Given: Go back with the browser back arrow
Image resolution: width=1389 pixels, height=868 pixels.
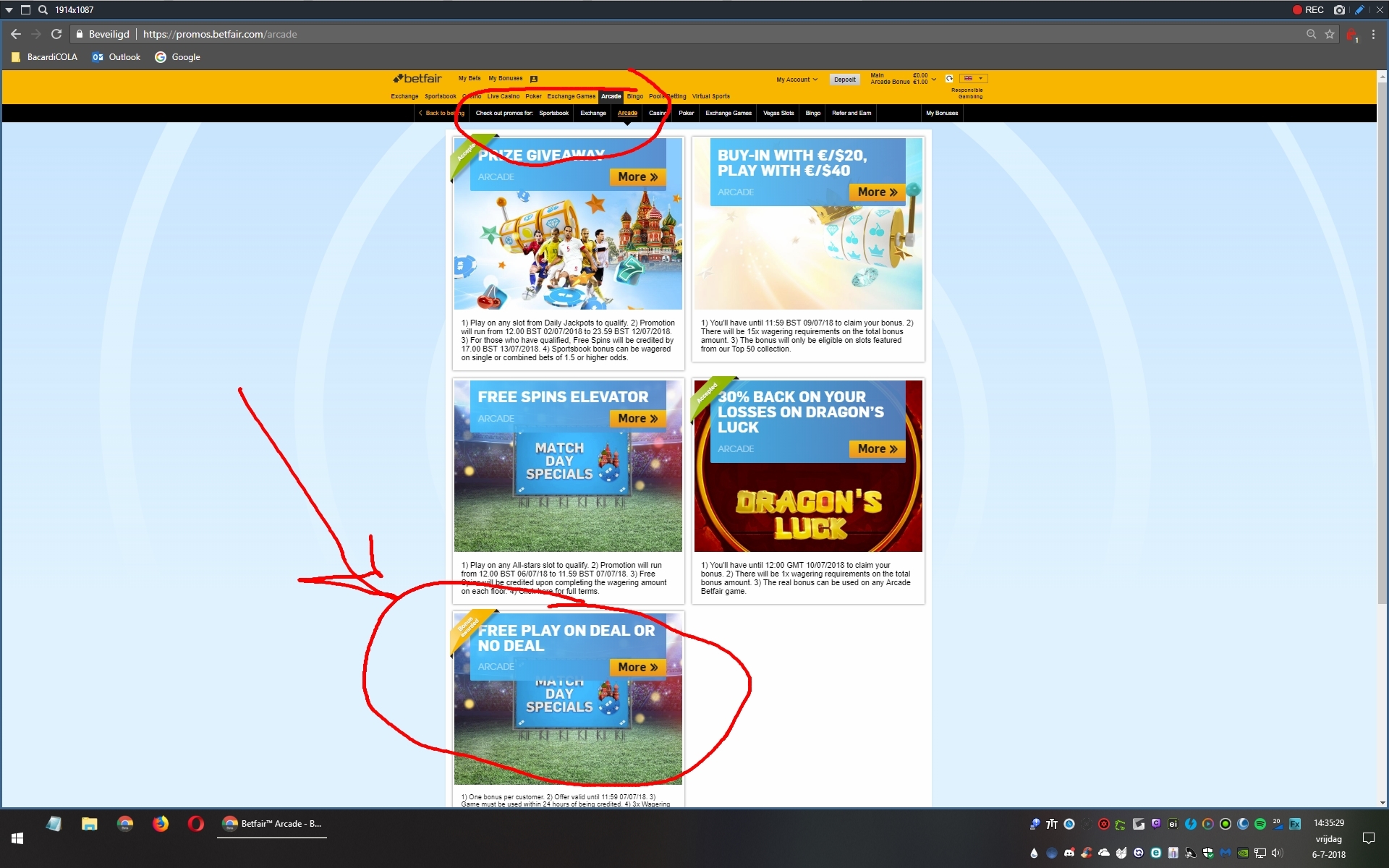Looking at the screenshot, I should click(16, 34).
